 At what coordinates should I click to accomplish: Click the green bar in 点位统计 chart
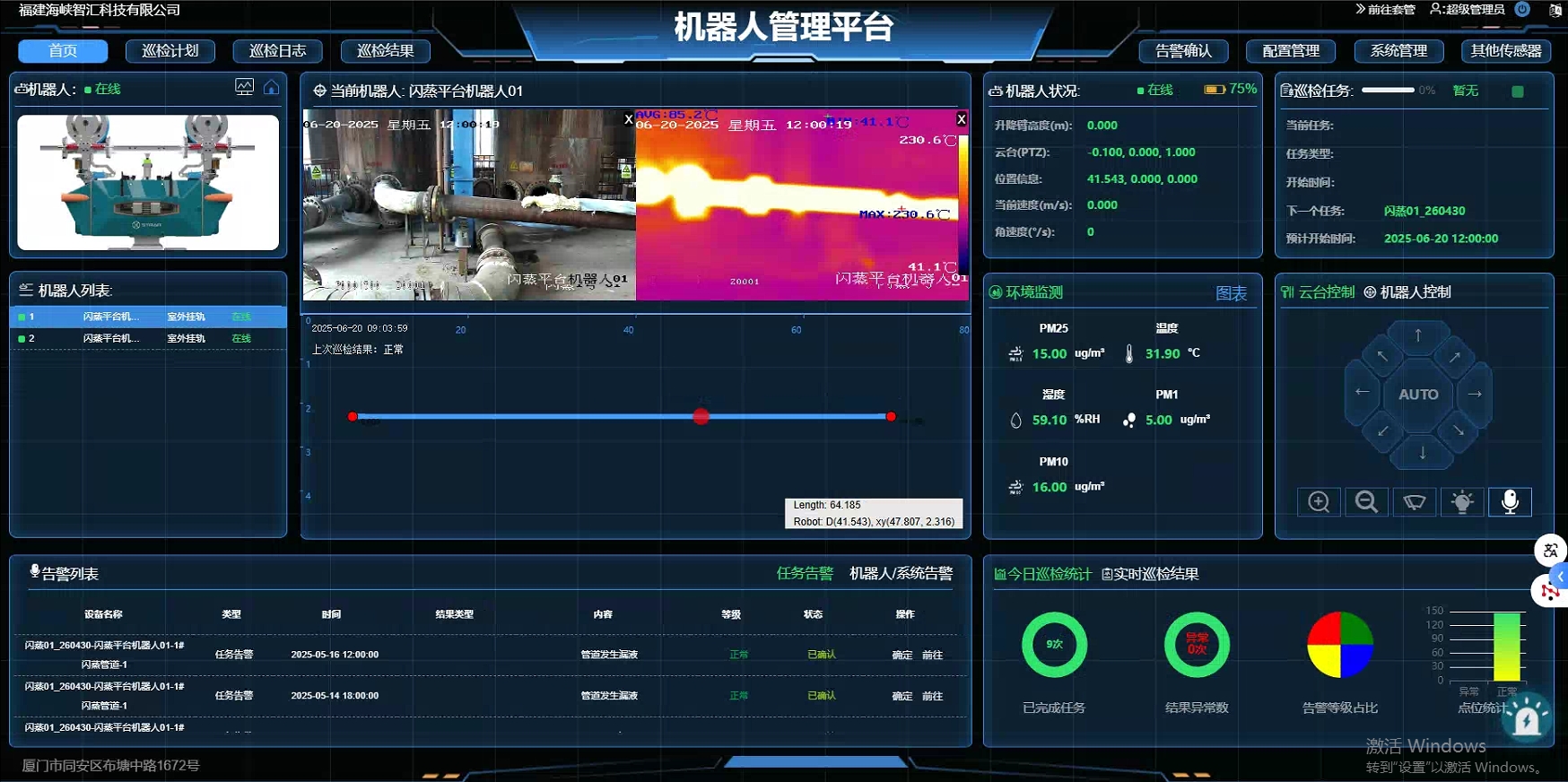click(x=1507, y=647)
